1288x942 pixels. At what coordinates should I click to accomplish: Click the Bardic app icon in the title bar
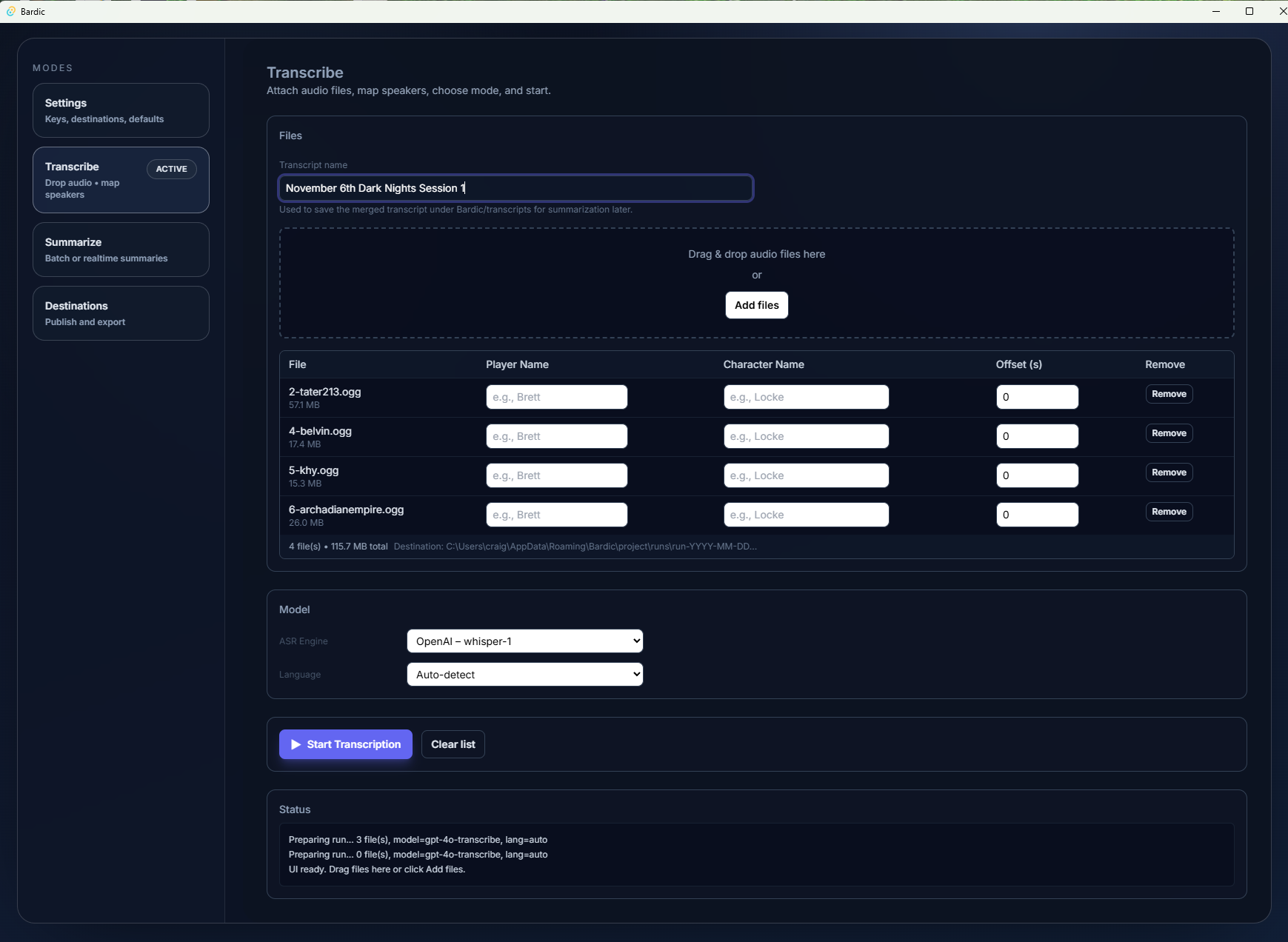[x=11, y=11]
